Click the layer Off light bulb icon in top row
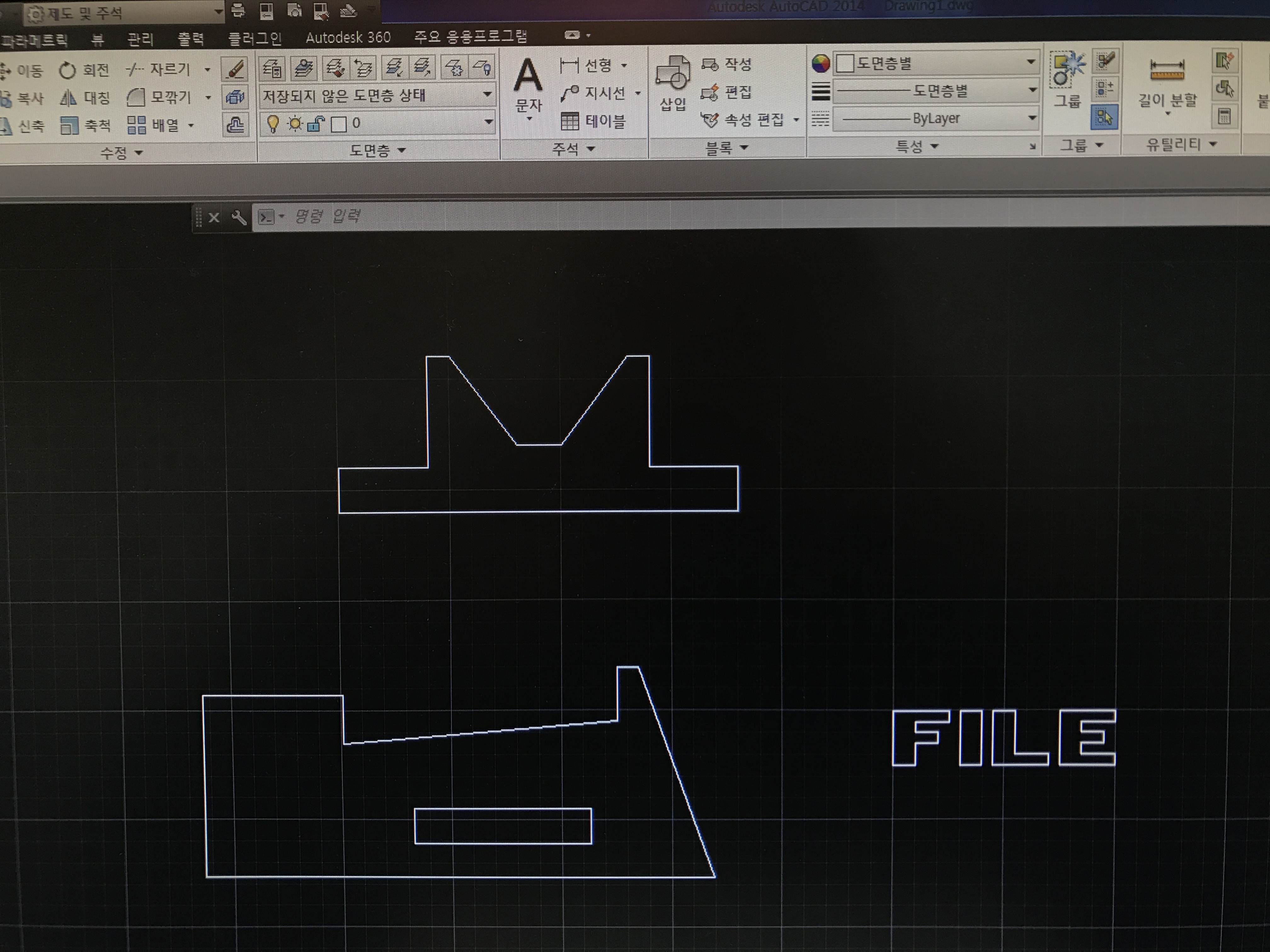This screenshot has height=952, width=1270. [483, 66]
